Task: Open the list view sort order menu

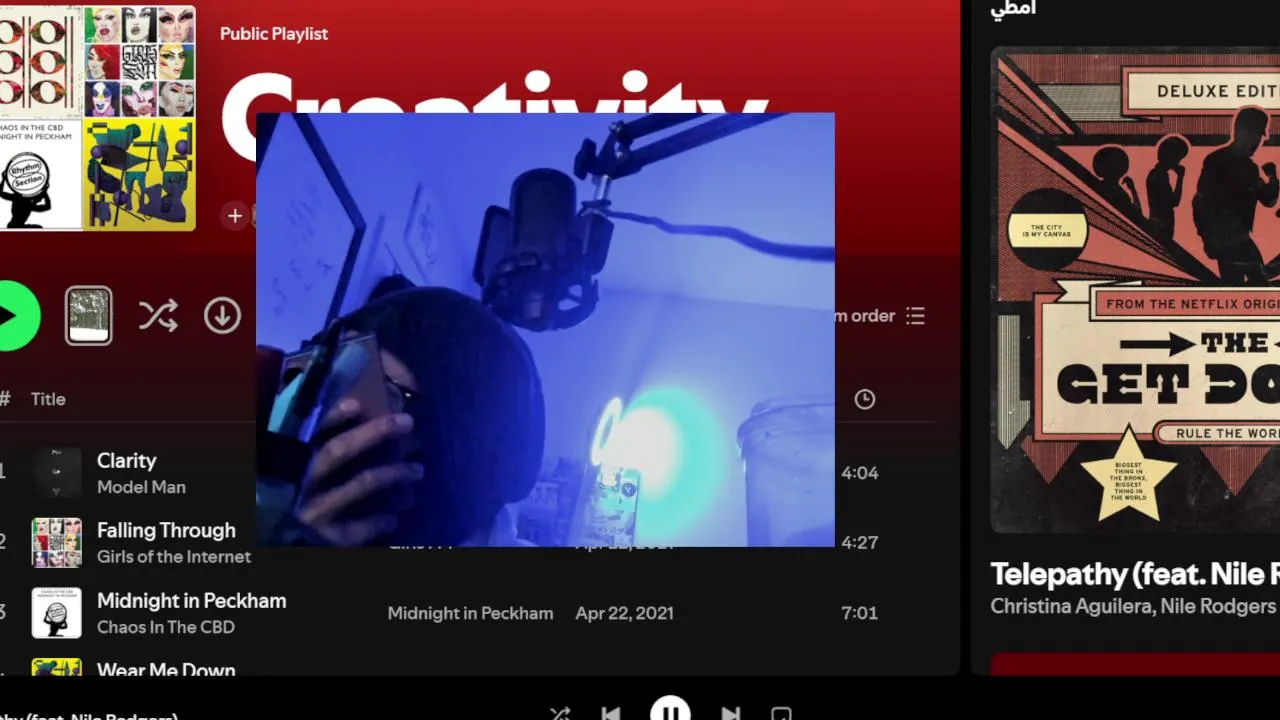Action: [880, 316]
